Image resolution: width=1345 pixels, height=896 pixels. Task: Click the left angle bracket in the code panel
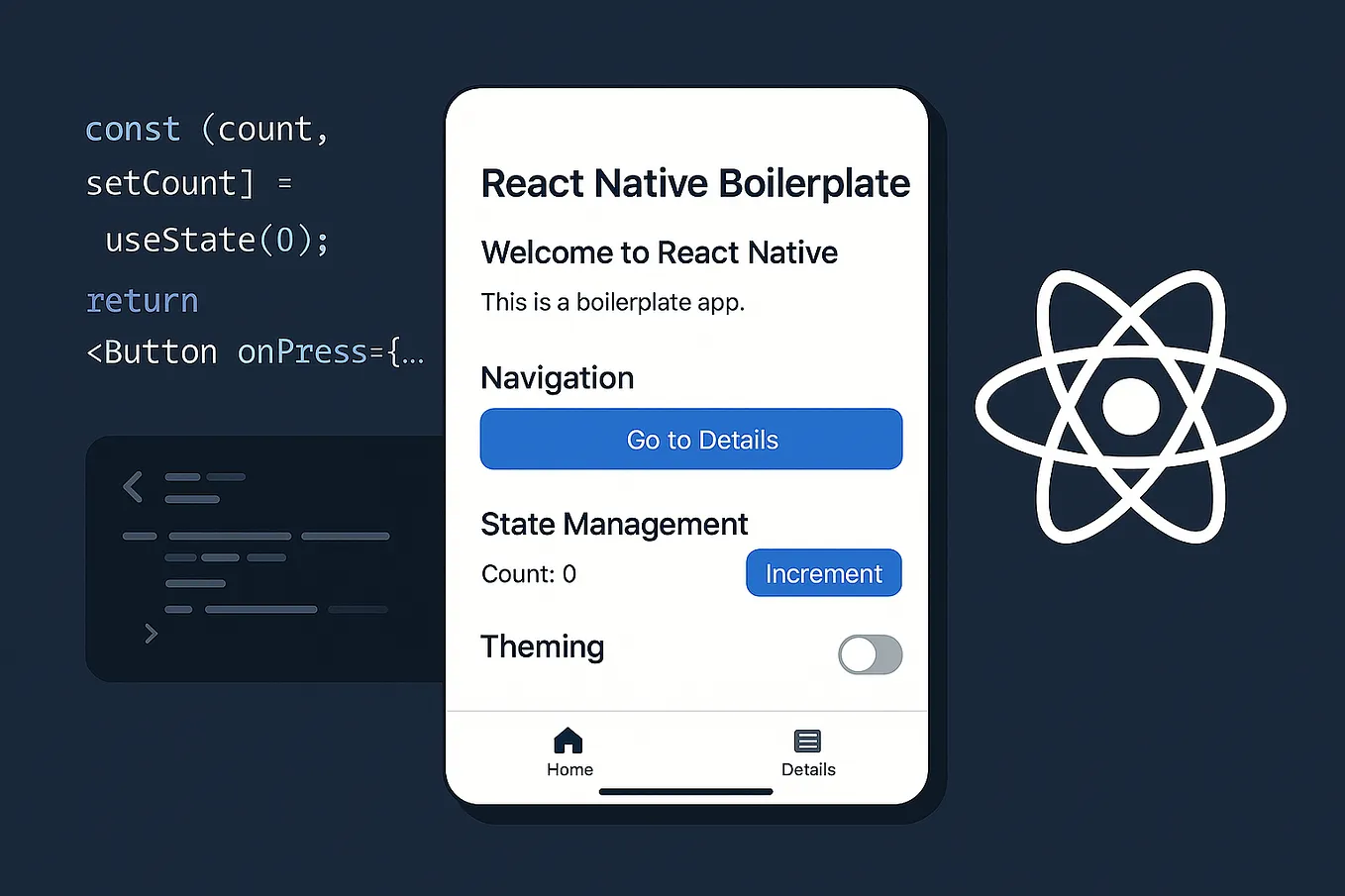click(x=132, y=486)
